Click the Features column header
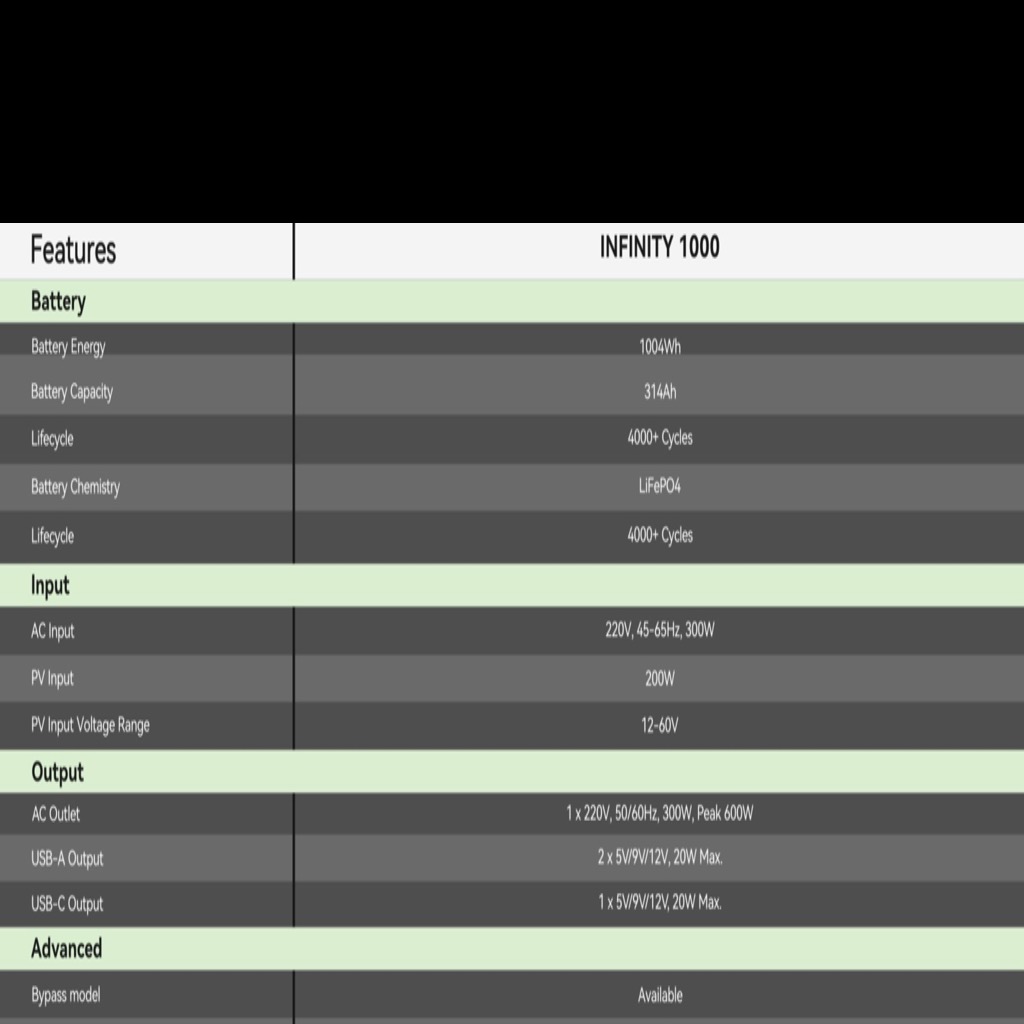 pos(73,250)
